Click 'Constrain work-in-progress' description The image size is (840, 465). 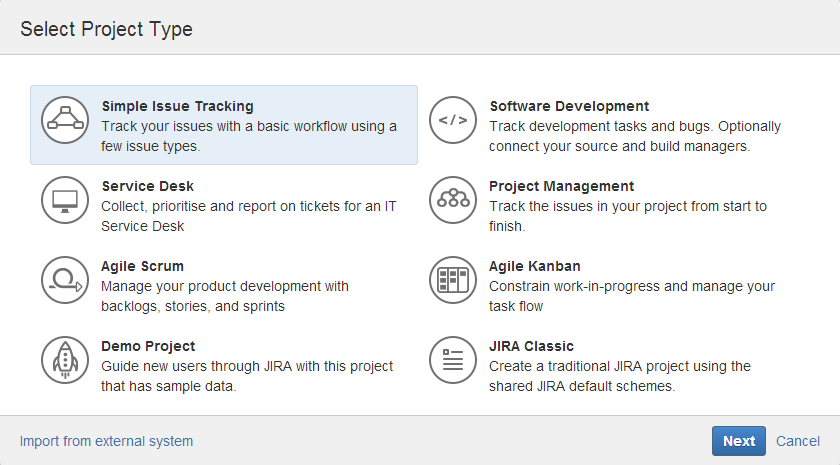pyautogui.click(x=632, y=296)
